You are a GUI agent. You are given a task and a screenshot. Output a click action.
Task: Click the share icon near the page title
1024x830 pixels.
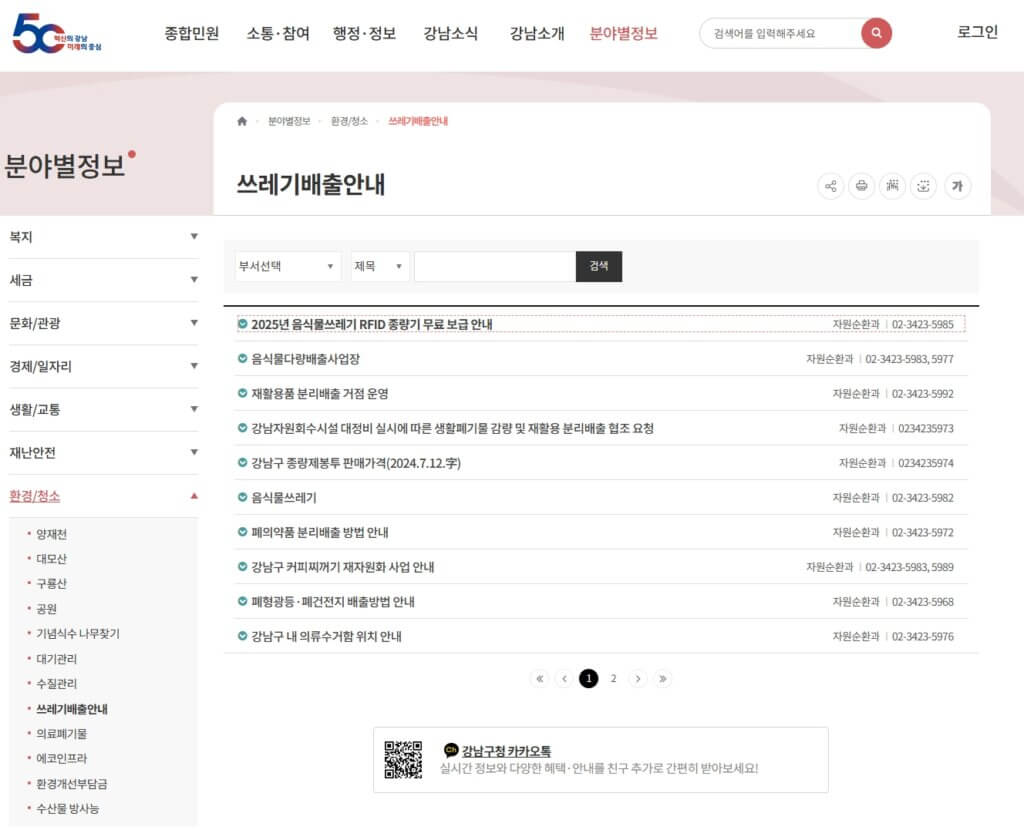coord(830,186)
